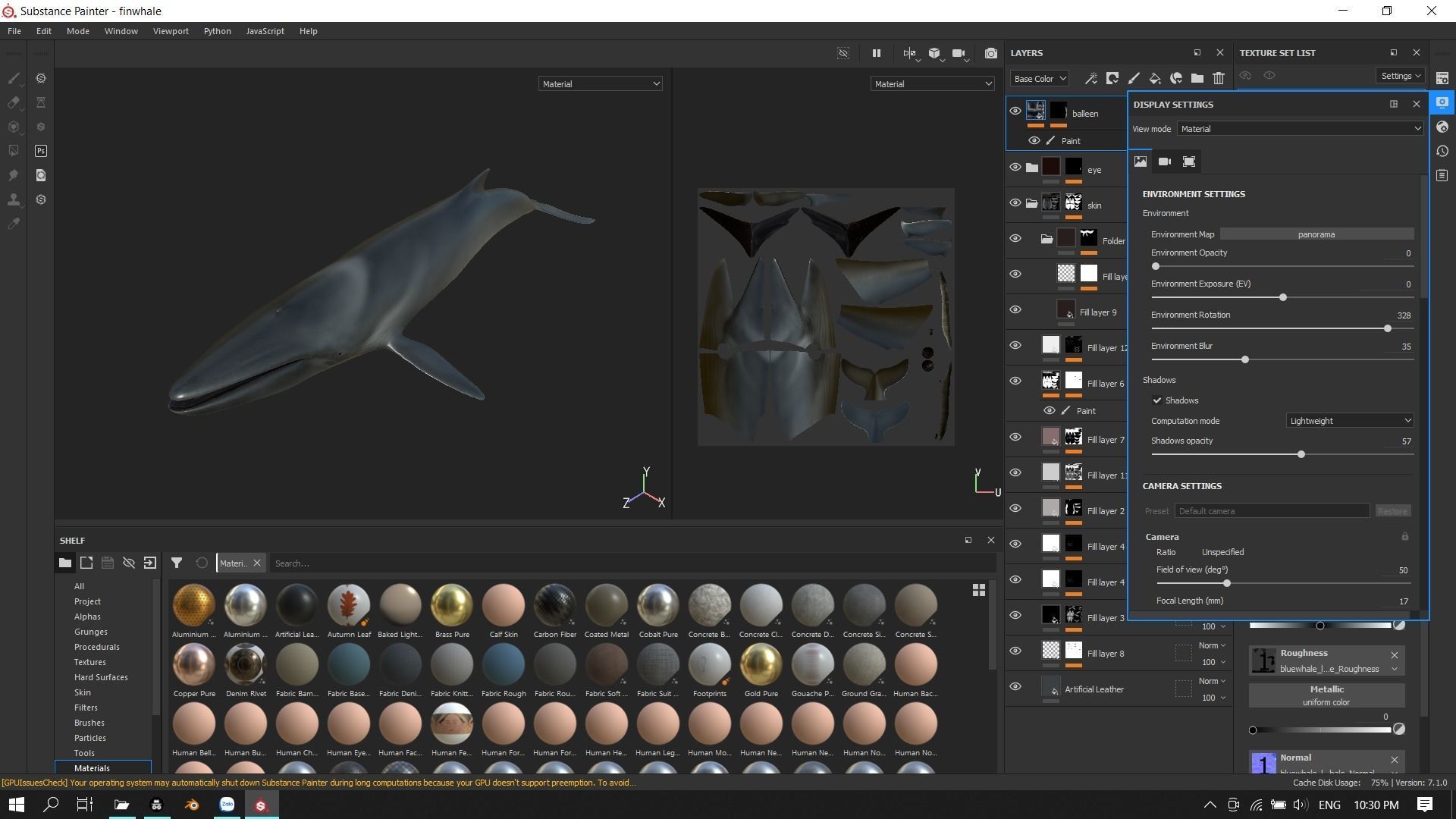The height and width of the screenshot is (819, 1456).
Task: Add a folder in Layers panel
Action: pos(1197,78)
